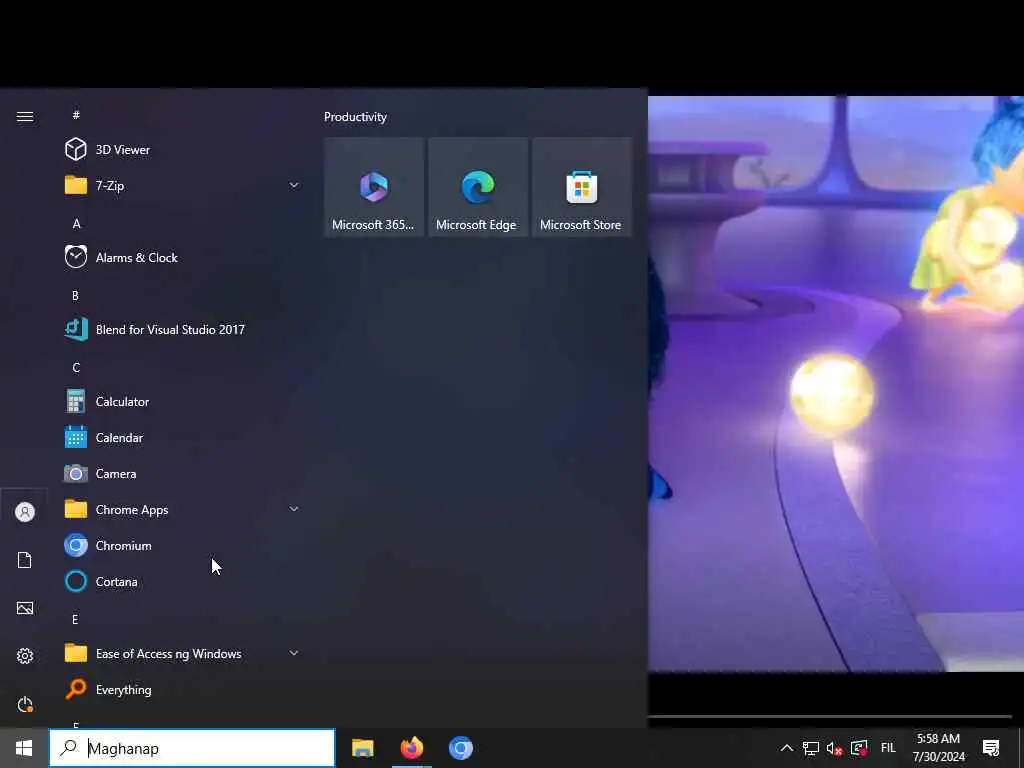Click the C letter header
This screenshot has height=768, width=1024.
tap(76, 368)
